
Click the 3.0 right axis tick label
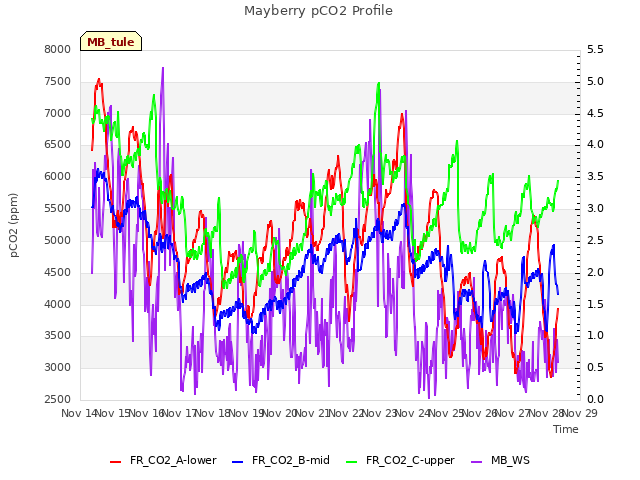(595, 209)
